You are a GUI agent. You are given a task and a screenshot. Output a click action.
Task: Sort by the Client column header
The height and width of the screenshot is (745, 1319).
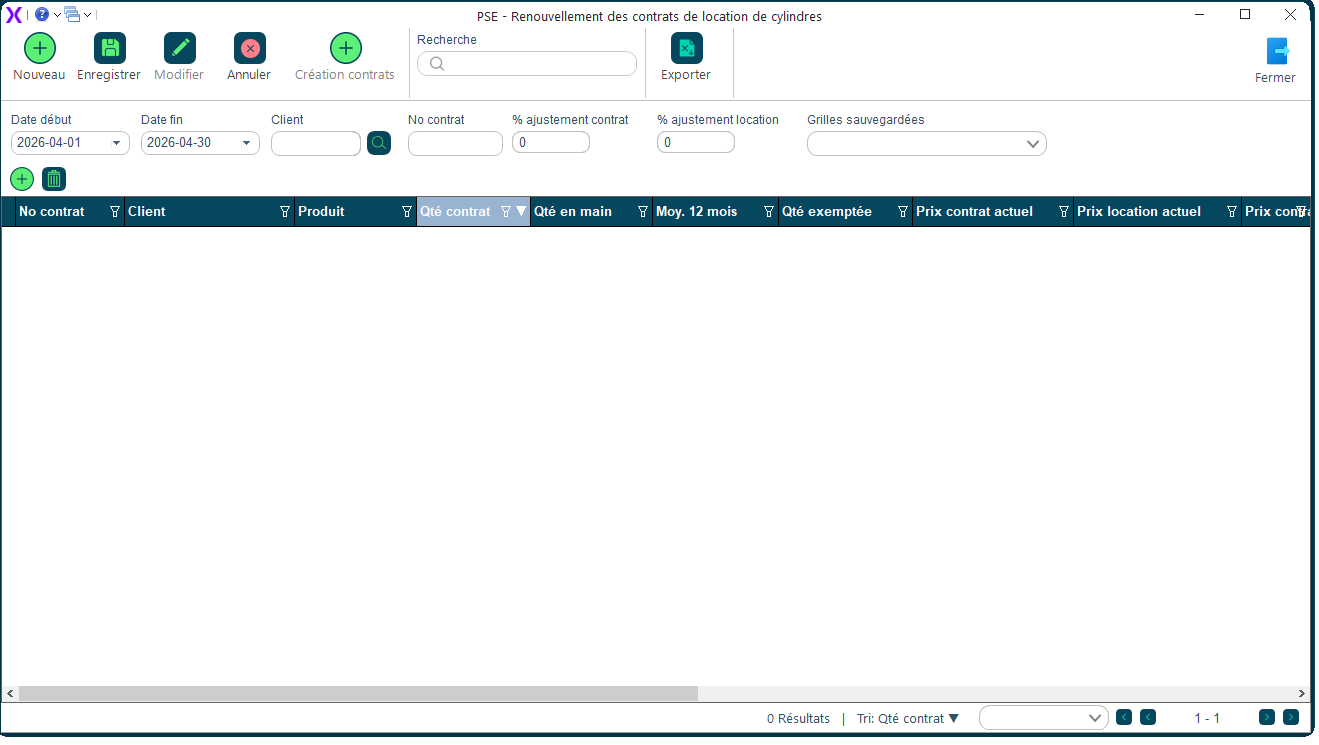[x=147, y=212]
